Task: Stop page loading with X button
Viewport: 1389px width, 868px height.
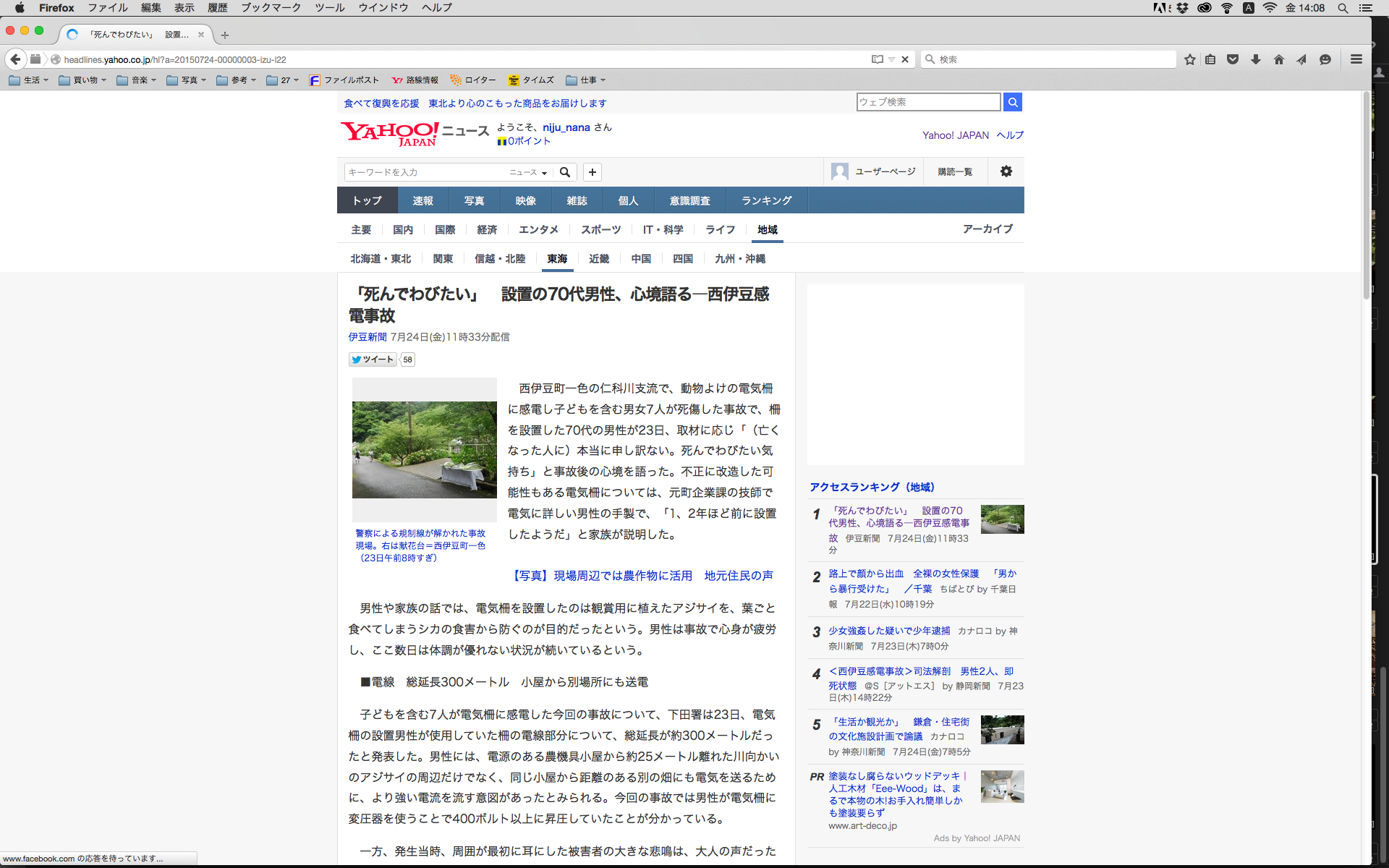Action: 904,59
